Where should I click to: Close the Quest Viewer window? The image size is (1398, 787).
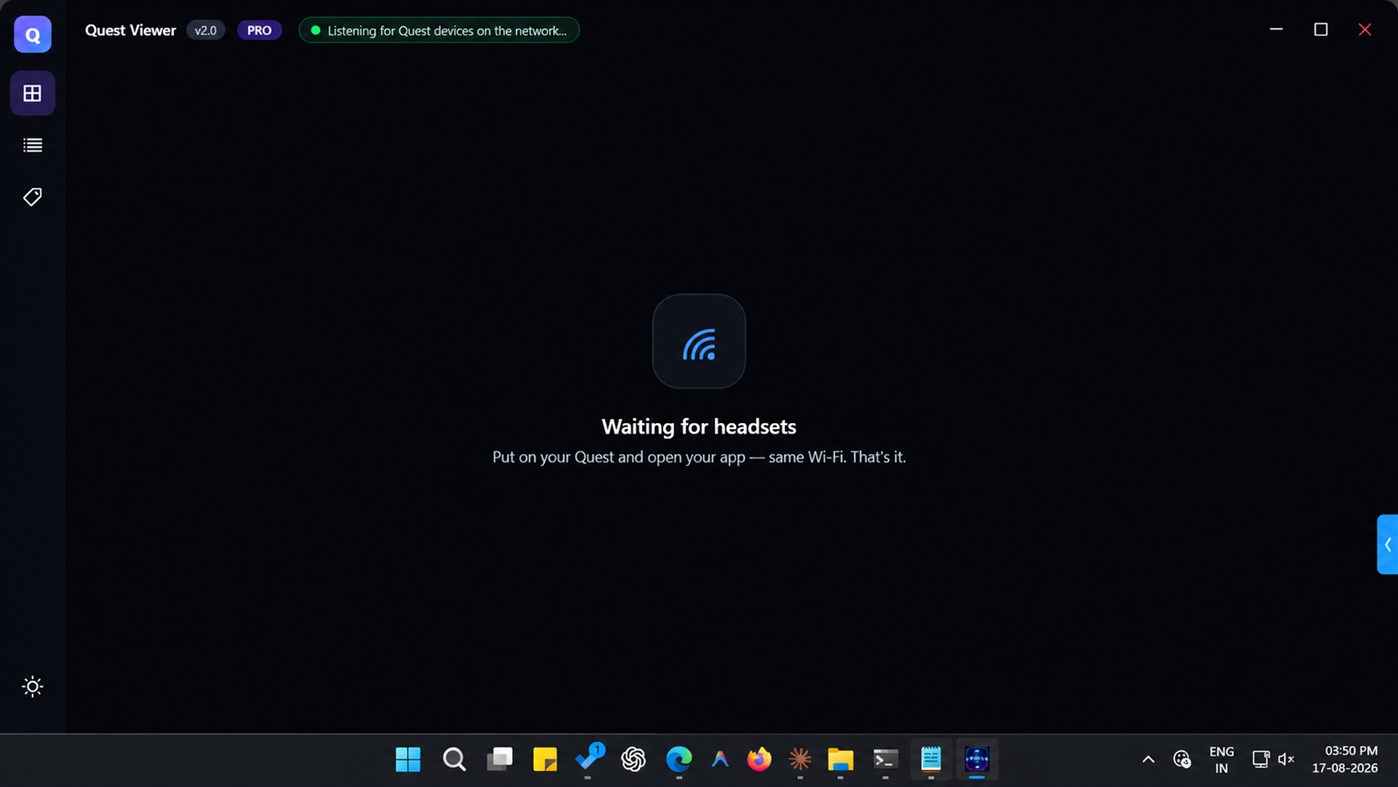point(1365,29)
